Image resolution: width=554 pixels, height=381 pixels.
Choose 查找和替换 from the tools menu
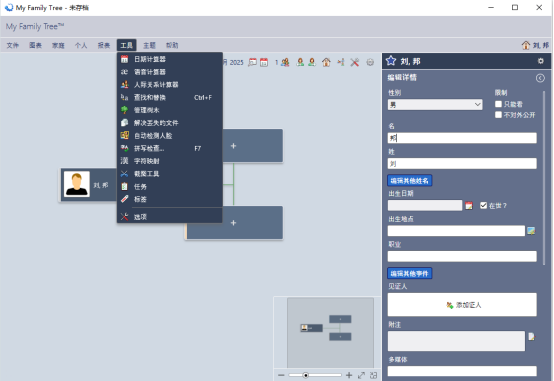click(170, 97)
